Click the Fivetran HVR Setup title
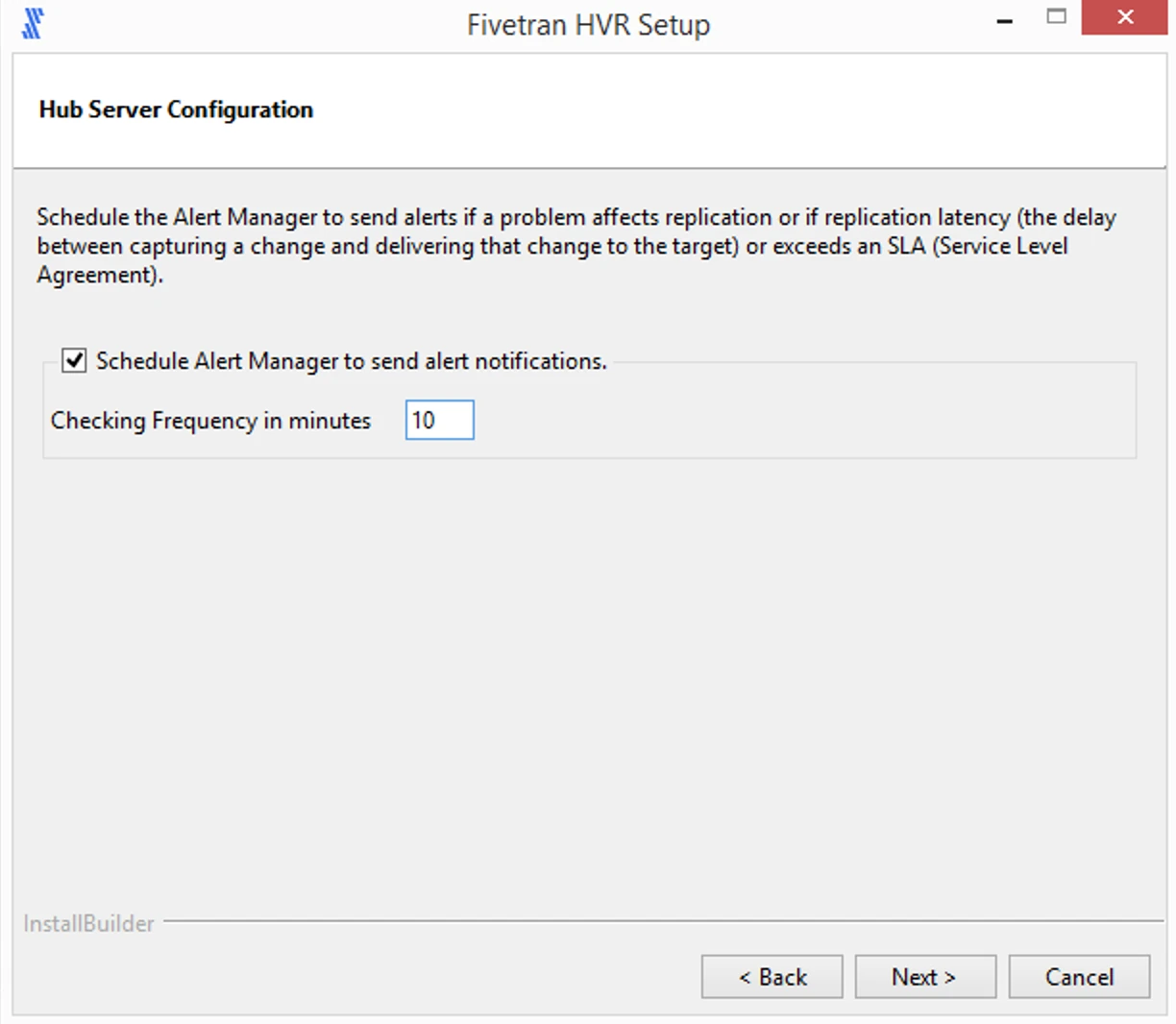This screenshot has height=1024, width=1176. 588,24
